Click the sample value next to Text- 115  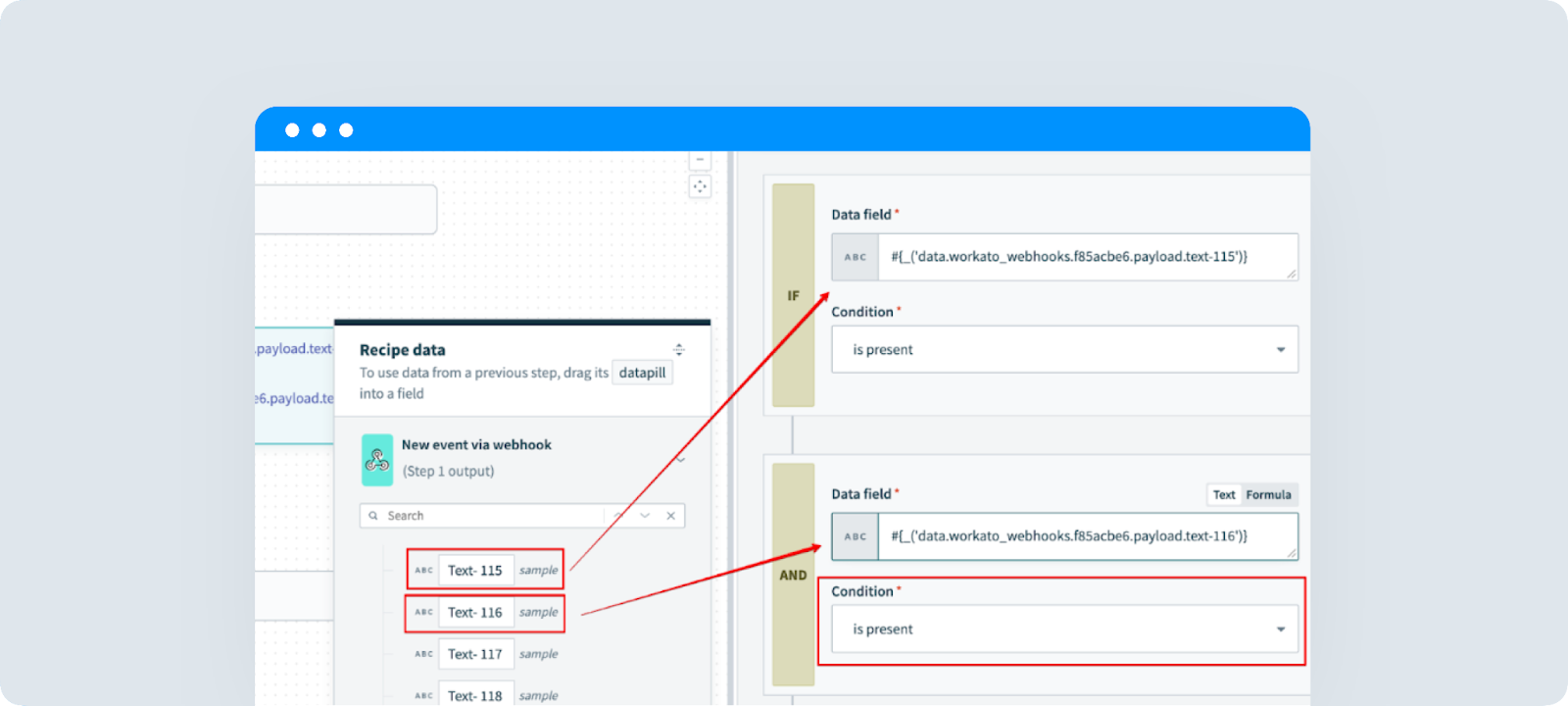pos(539,571)
